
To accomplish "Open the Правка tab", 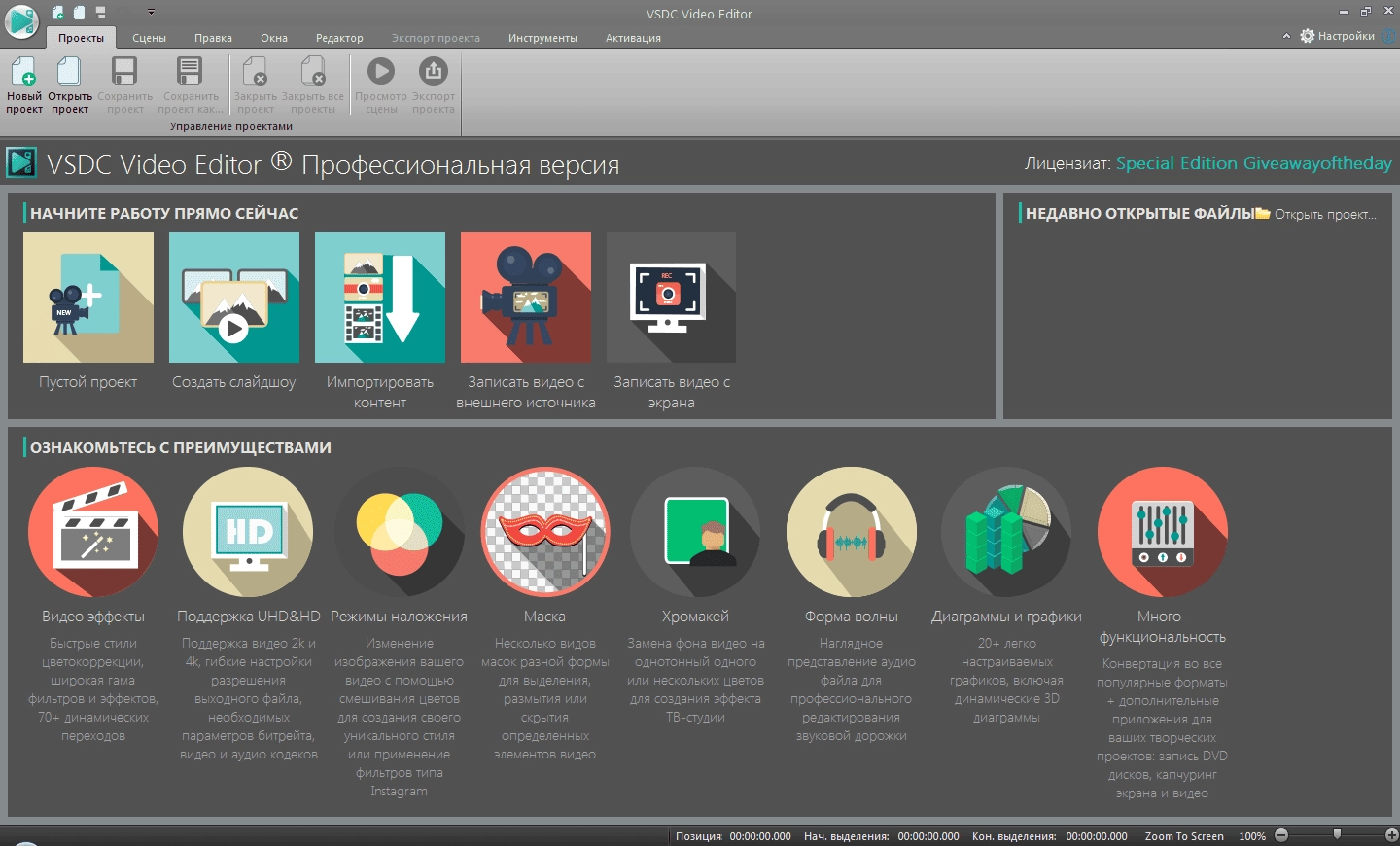I will (213, 38).
